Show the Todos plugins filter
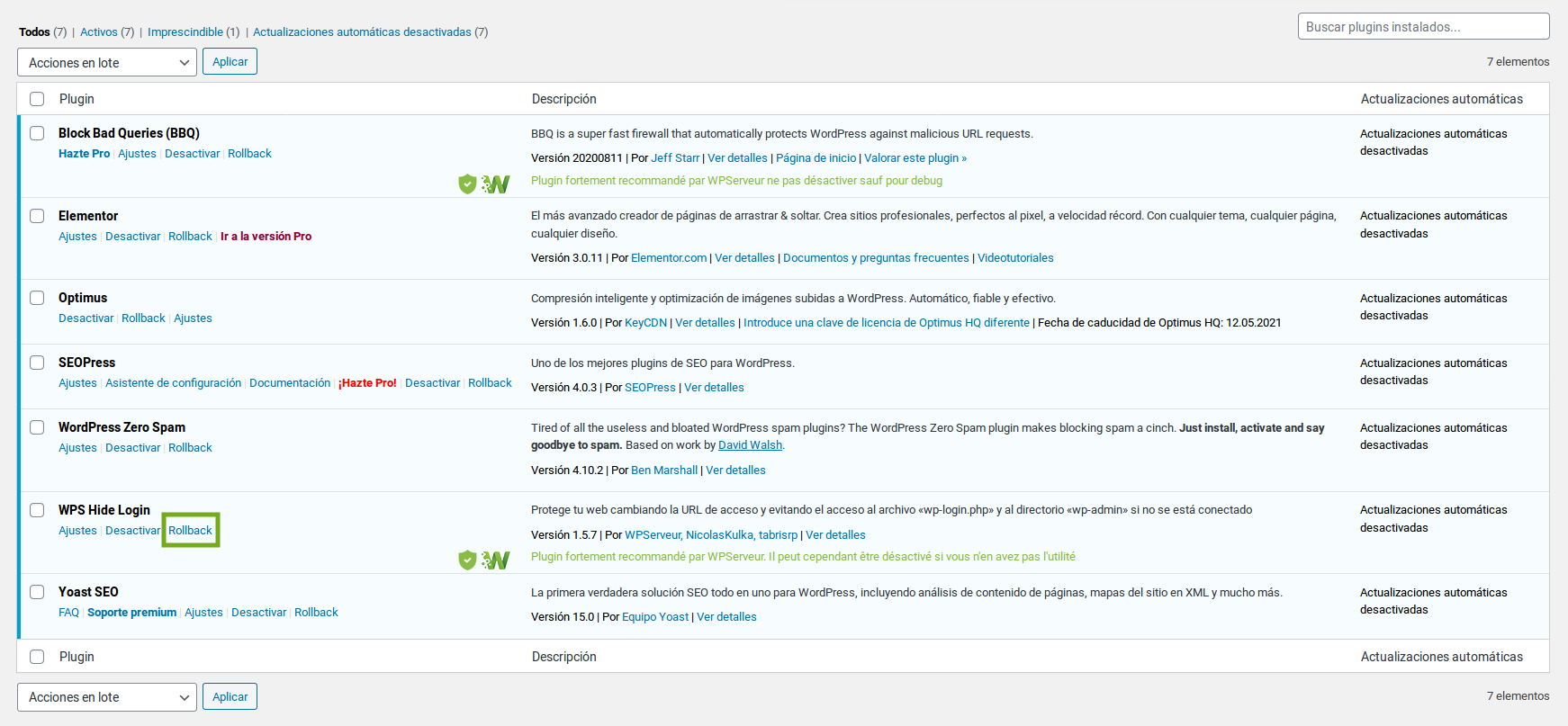 click(34, 31)
